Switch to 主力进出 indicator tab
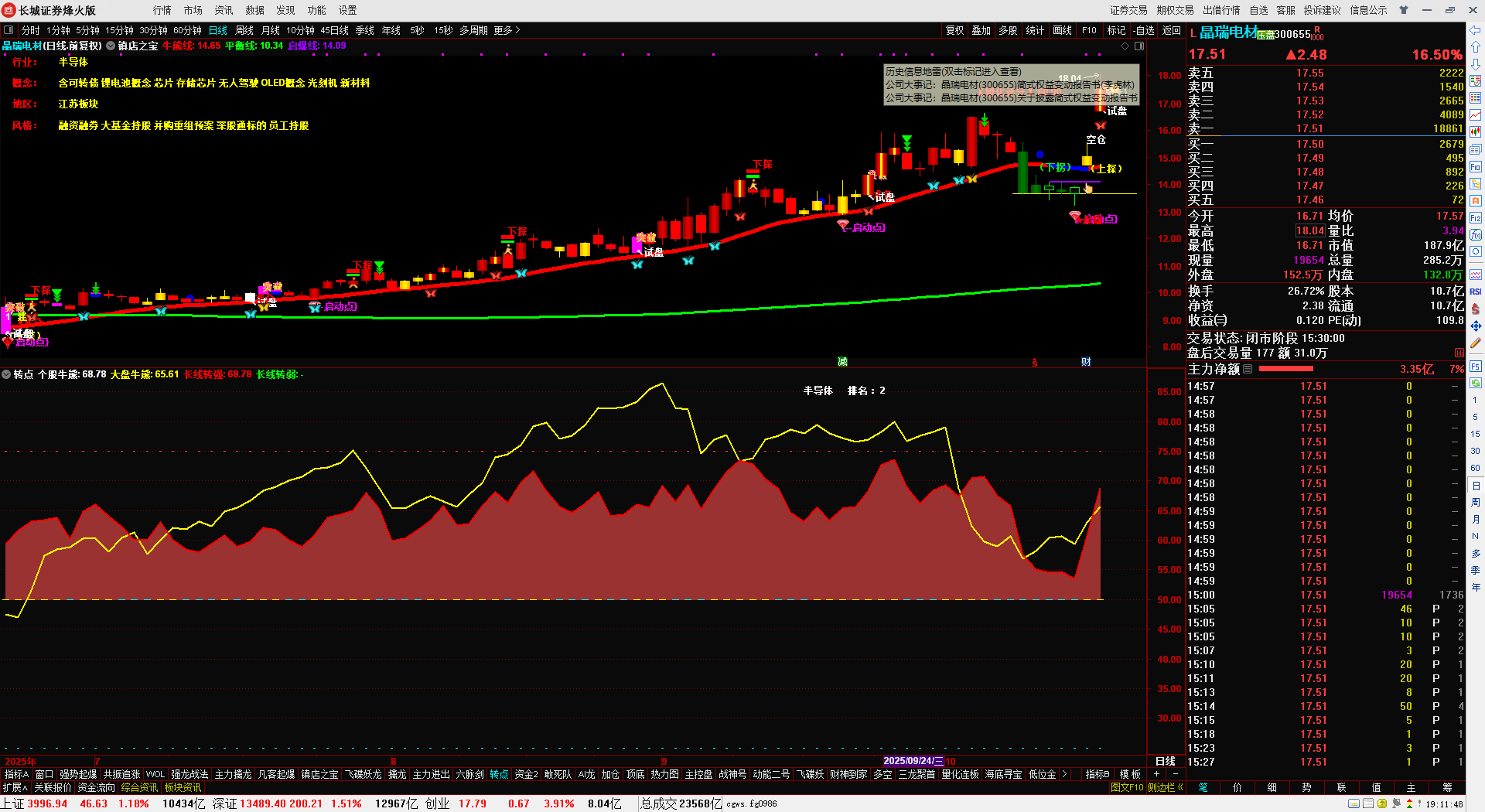 (432, 774)
